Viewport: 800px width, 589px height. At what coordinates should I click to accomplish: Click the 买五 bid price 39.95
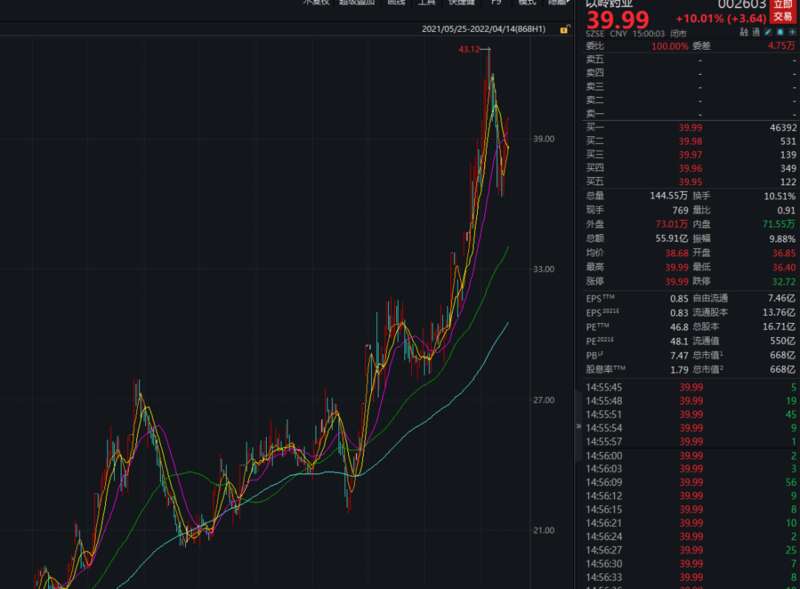tap(690, 182)
